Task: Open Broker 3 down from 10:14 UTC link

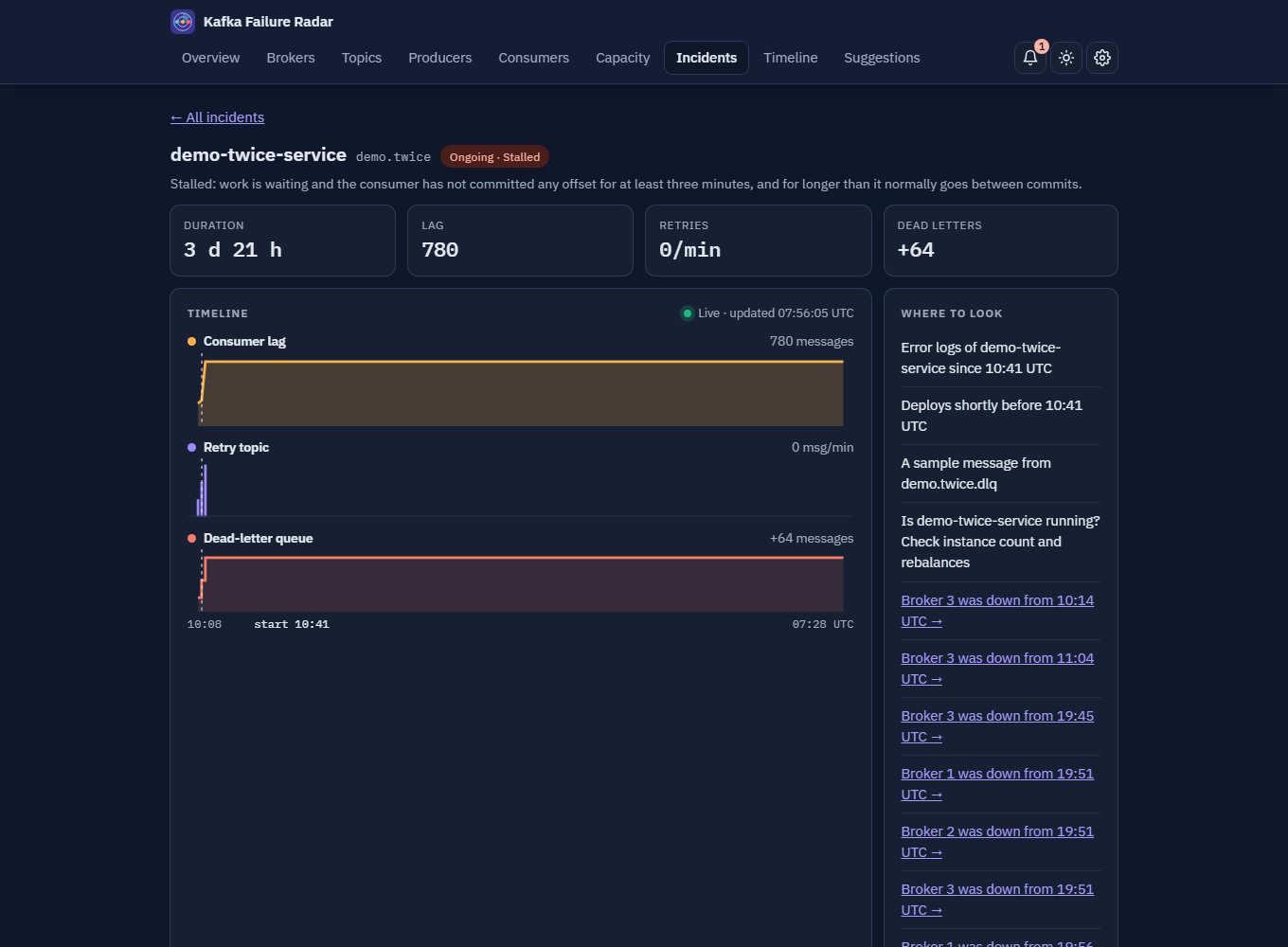Action: click(x=997, y=611)
